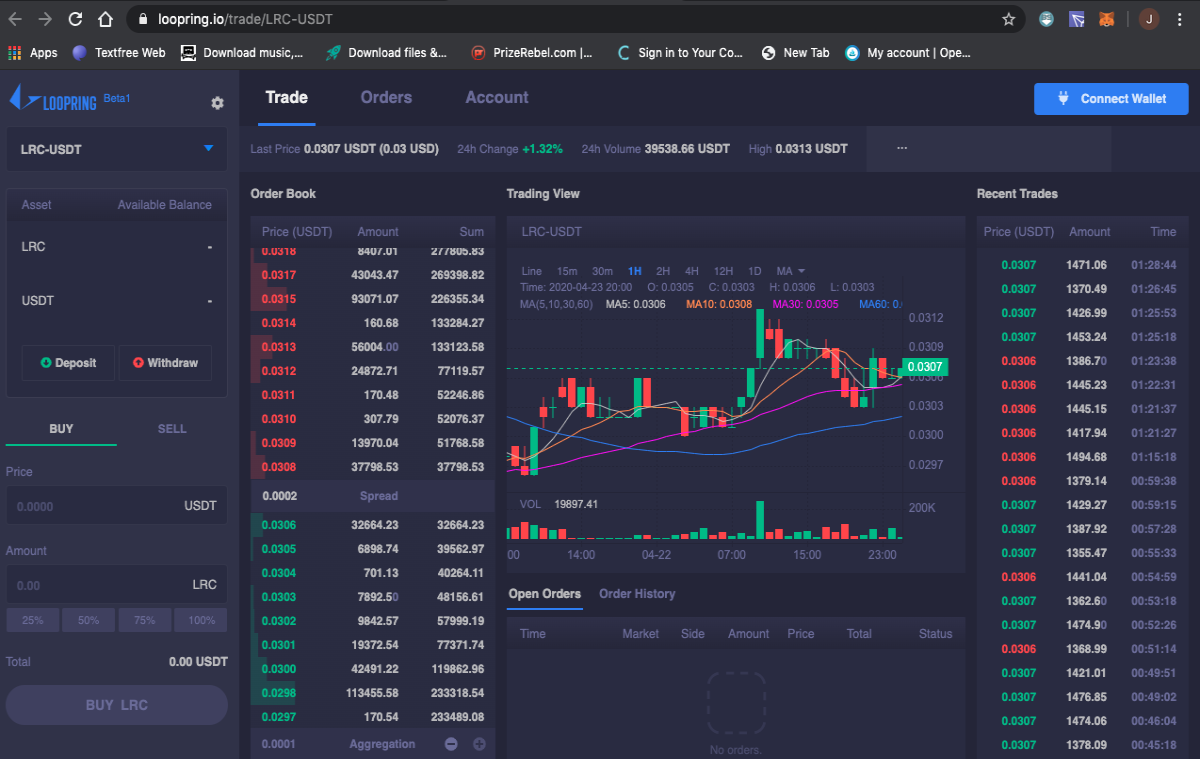
Task: Click the Price USDT input field
Action: pos(117,506)
